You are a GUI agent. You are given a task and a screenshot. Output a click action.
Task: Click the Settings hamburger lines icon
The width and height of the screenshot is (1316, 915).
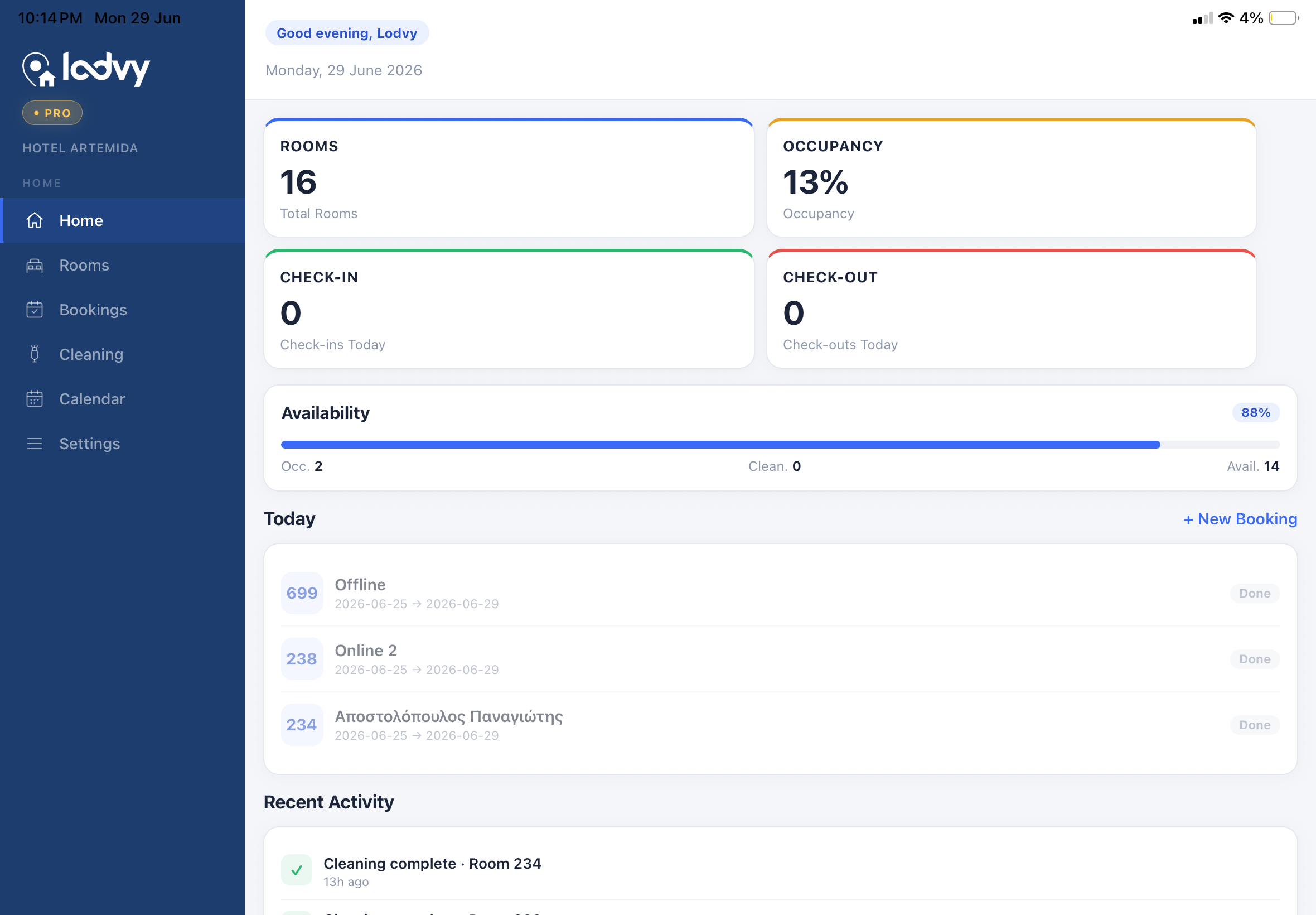pos(35,444)
